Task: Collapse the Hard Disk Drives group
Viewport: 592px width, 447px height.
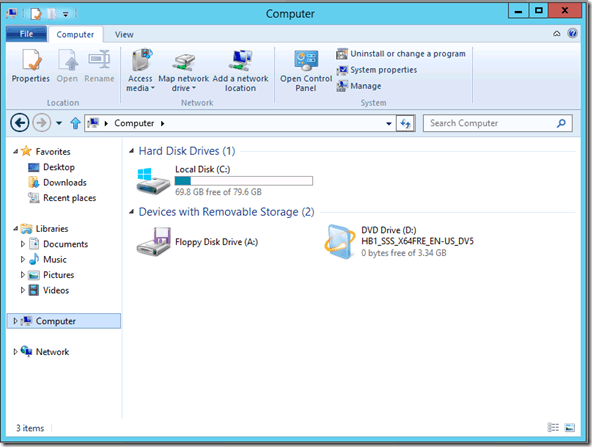Action: pyautogui.click(x=131, y=151)
